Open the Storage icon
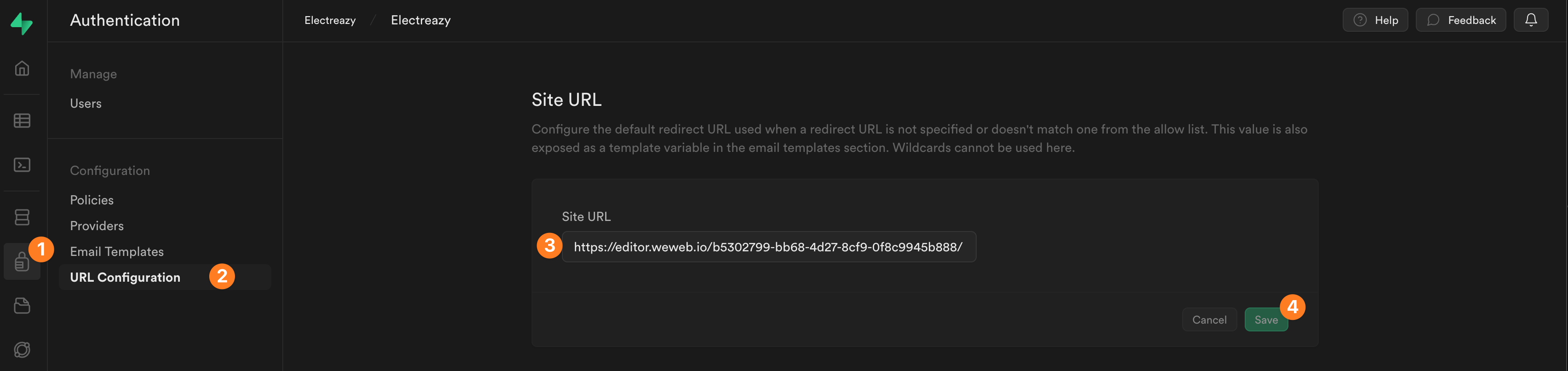Viewport: 1568px width, 371px height. [x=22, y=306]
